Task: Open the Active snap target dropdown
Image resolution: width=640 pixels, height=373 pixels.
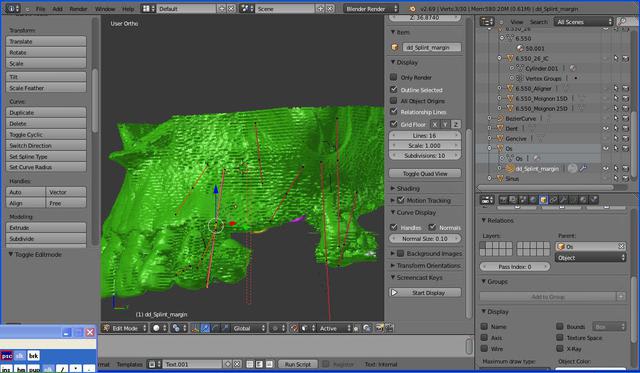Action: [x=335, y=328]
